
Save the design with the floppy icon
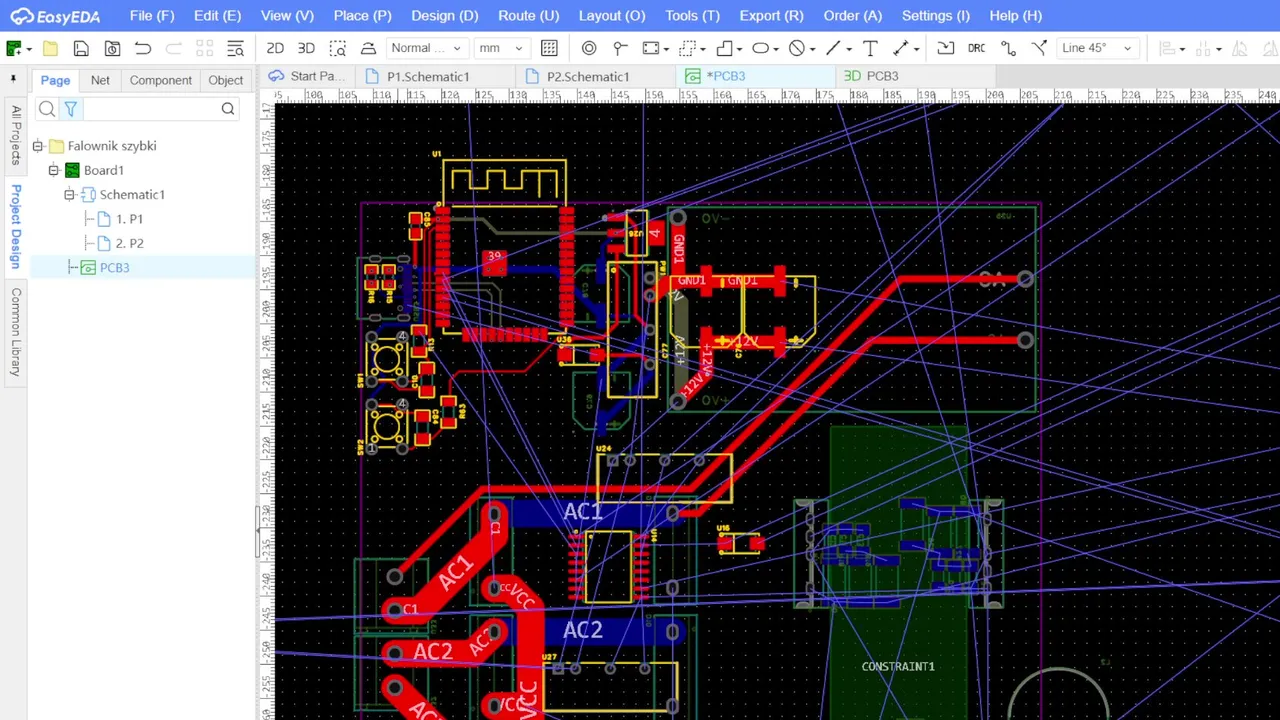[x=81, y=48]
